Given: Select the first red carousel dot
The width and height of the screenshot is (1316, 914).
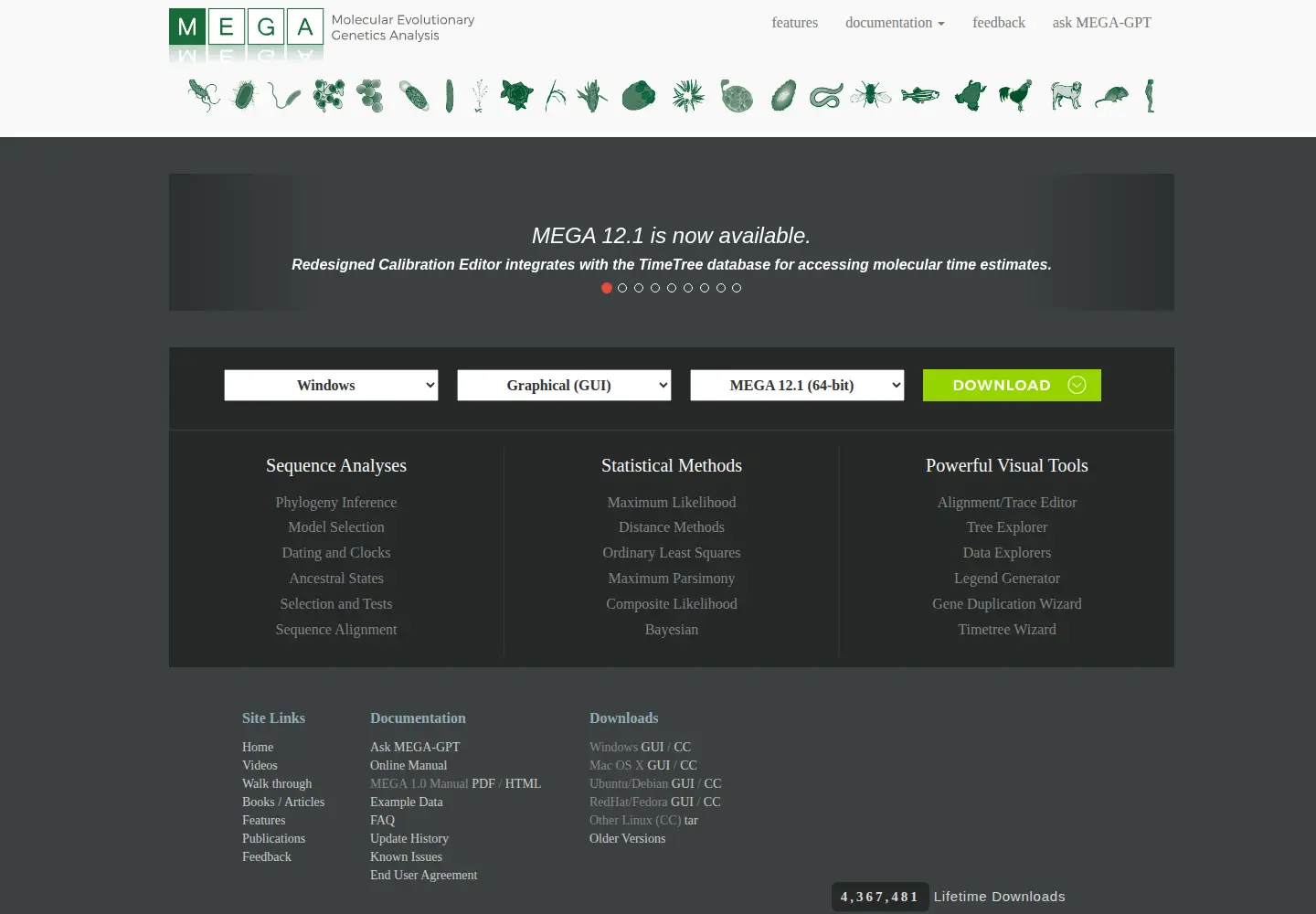Looking at the screenshot, I should pyautogui.click(x=607, y=288).
